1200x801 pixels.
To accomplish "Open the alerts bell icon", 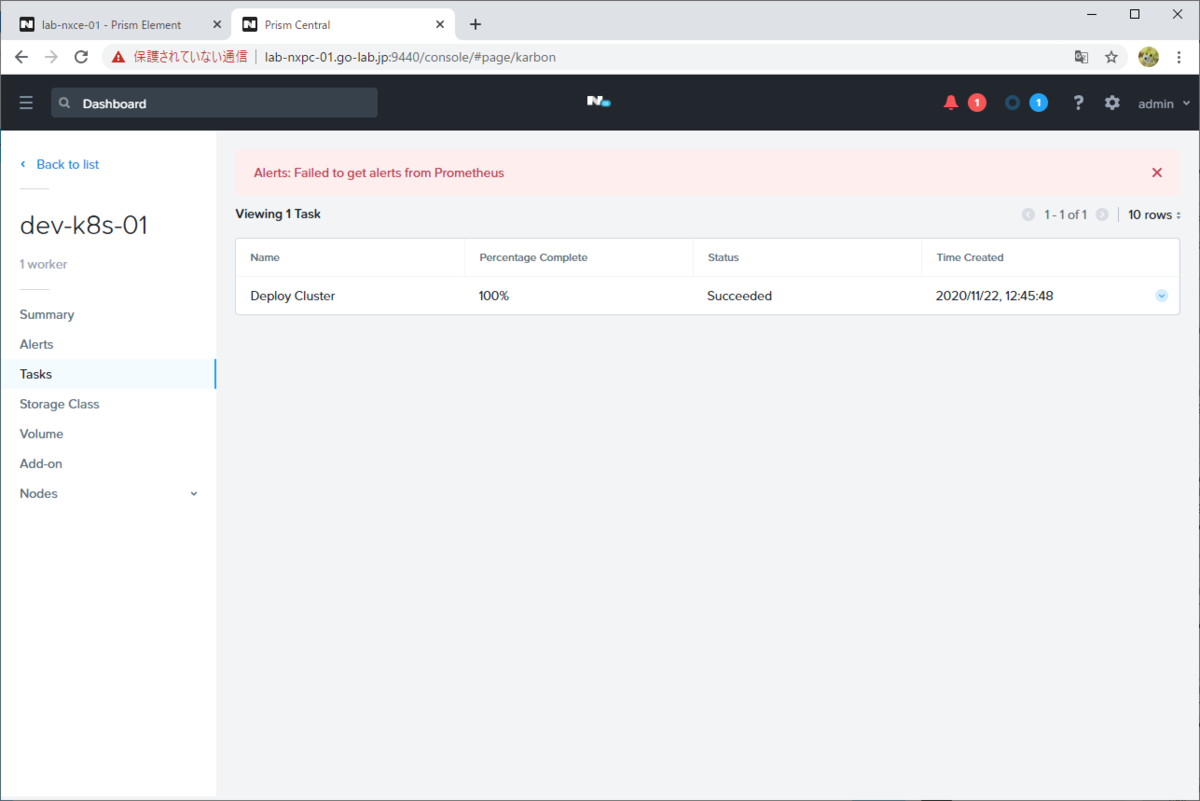I will (951, 102).
